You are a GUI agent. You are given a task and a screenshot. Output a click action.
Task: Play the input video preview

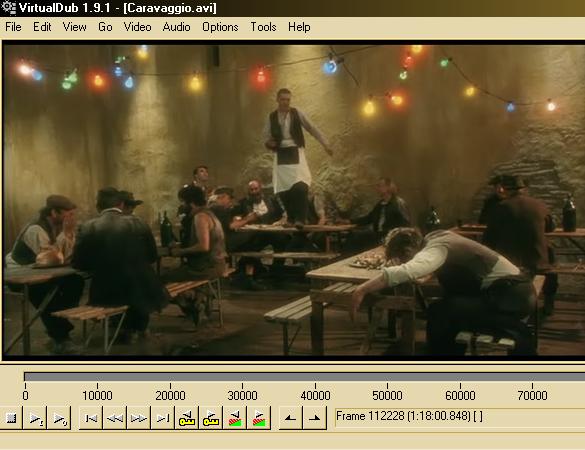point(35,418)
